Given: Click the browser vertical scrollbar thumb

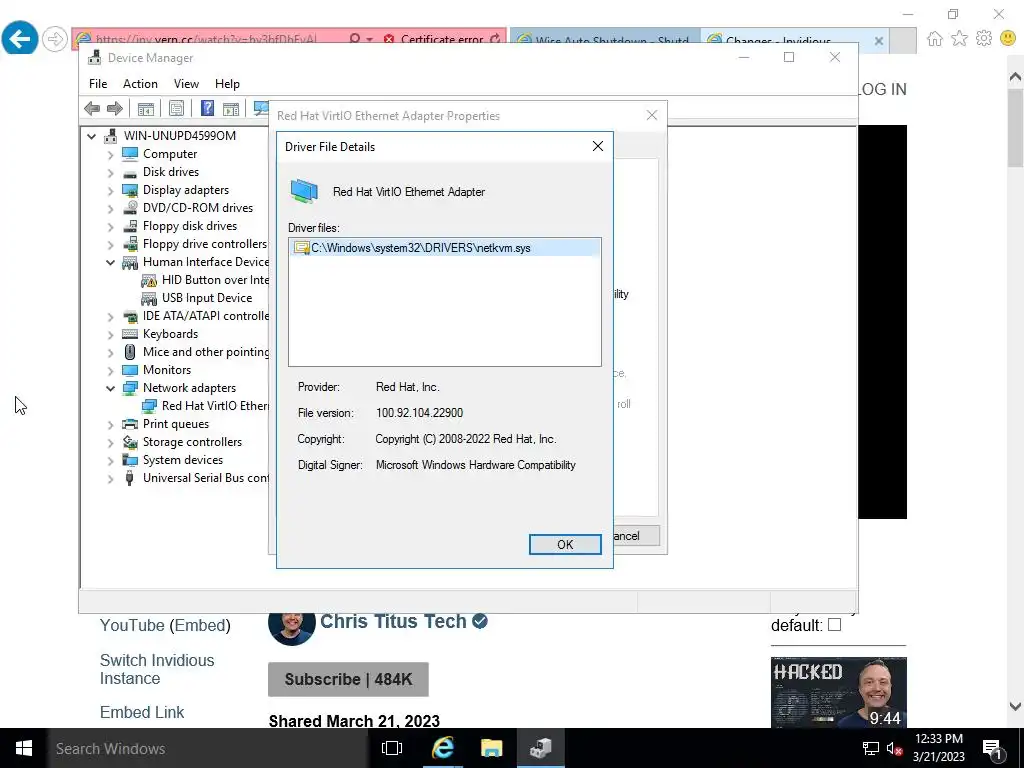Looking at the screenshot, I should tap(1015, 127).
